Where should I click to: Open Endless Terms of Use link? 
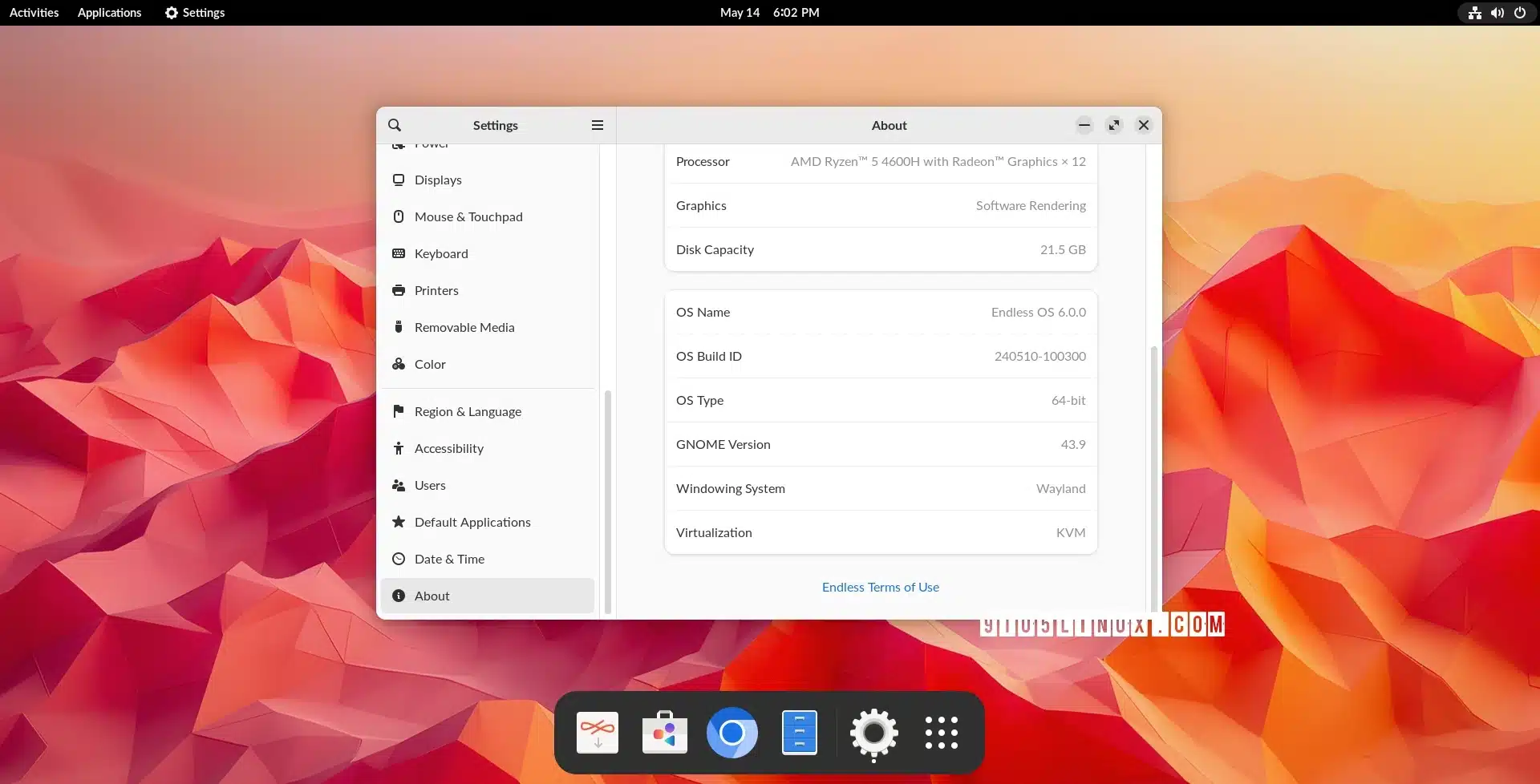tap(880, 587)
